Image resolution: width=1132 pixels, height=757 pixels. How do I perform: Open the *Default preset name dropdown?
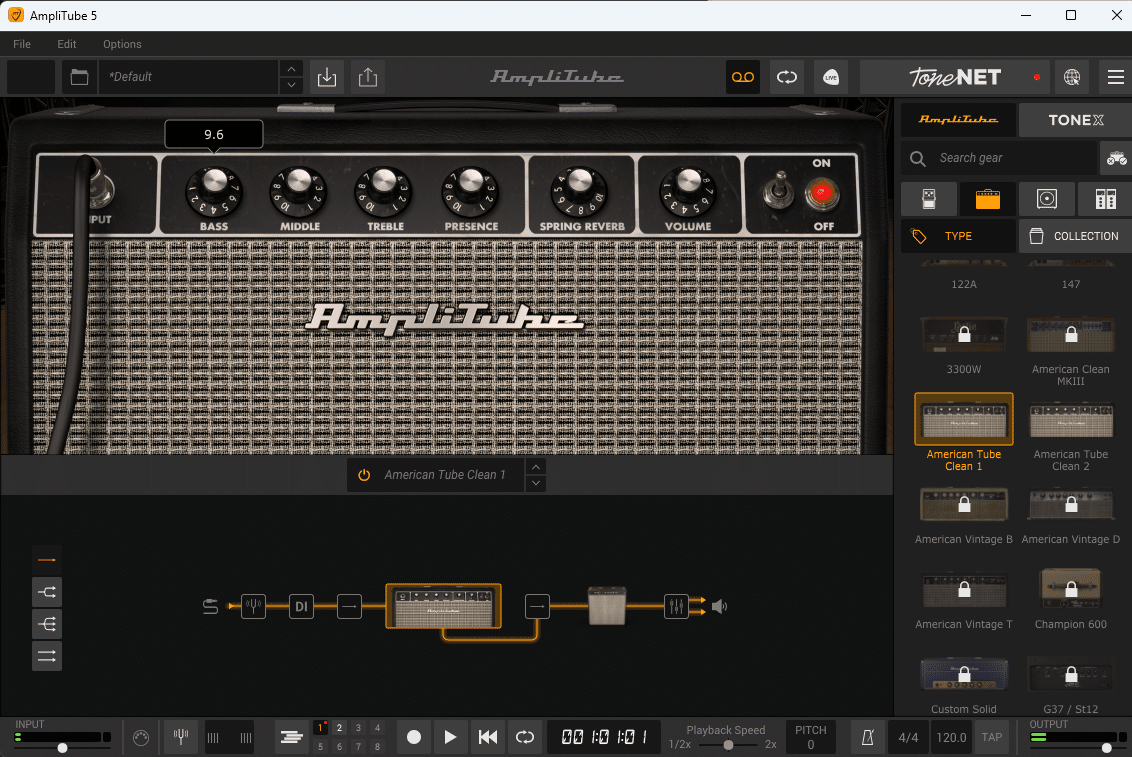click(189, 77)
